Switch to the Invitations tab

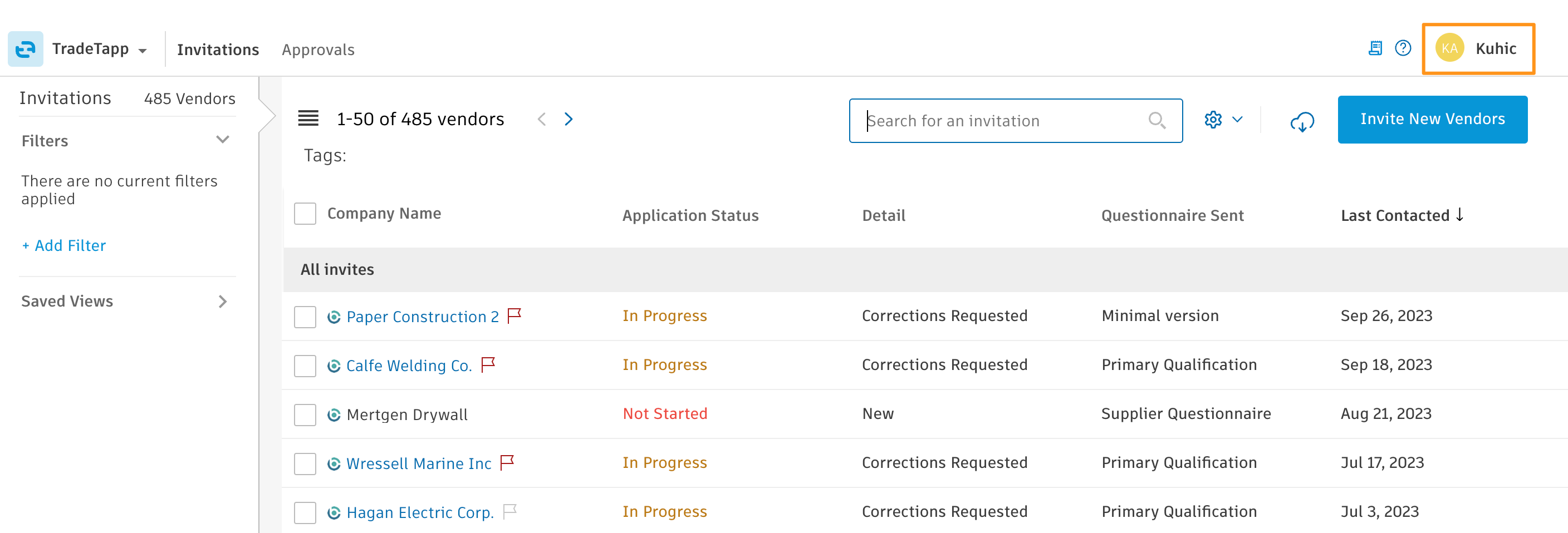218,50
